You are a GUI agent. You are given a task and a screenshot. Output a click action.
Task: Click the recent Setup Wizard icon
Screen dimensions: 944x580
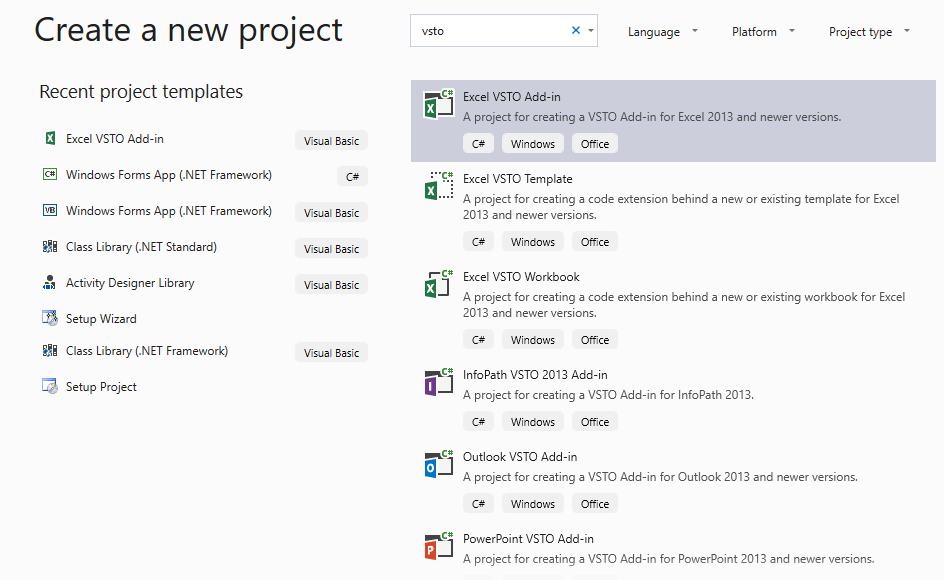coord(50,319)
